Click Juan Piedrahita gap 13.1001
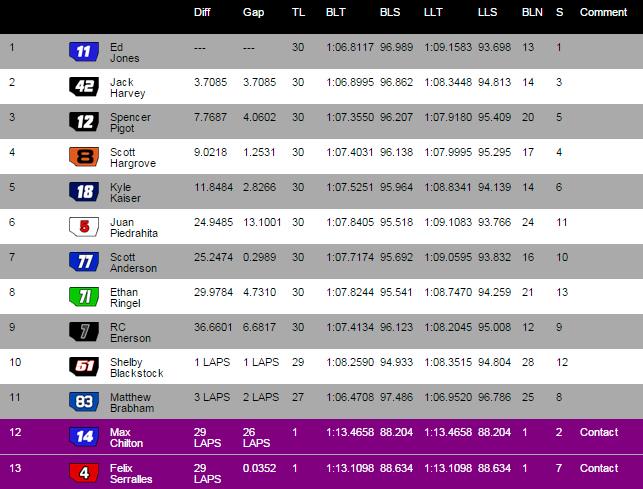The width and height of the screenshot is (643, 489). [262, 222]
